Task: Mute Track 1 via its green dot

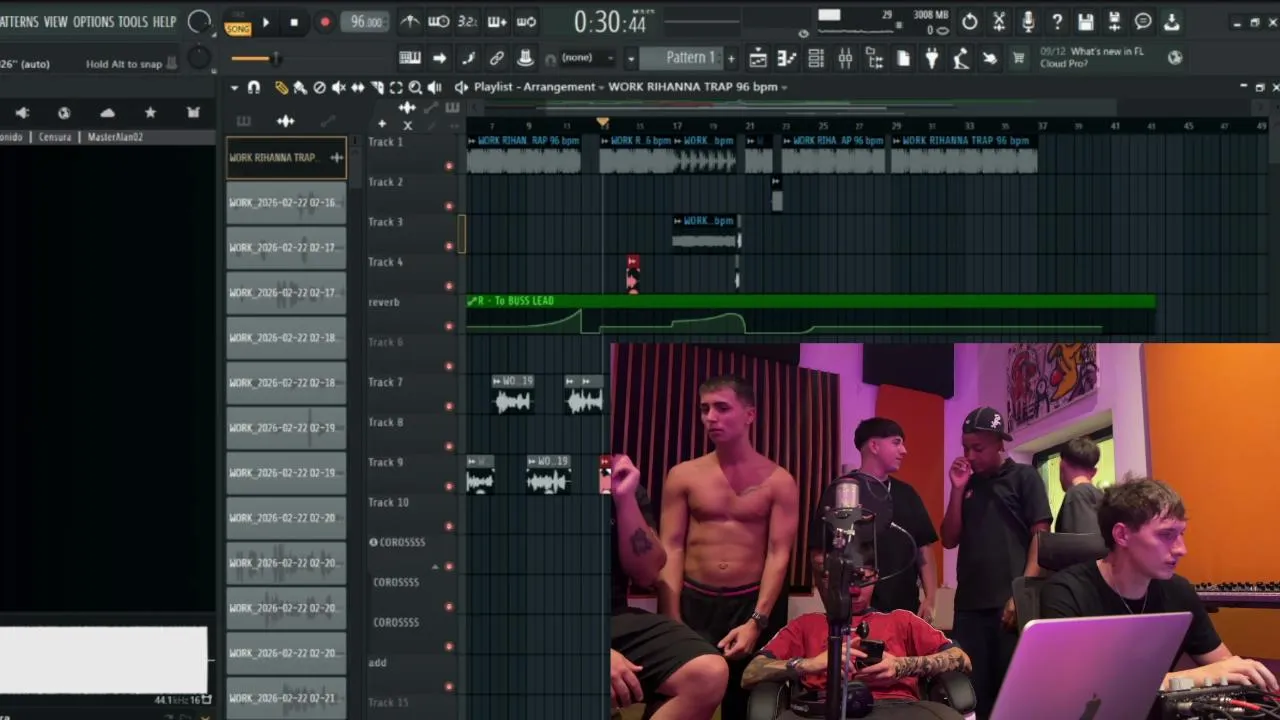Action: [449, 166]
